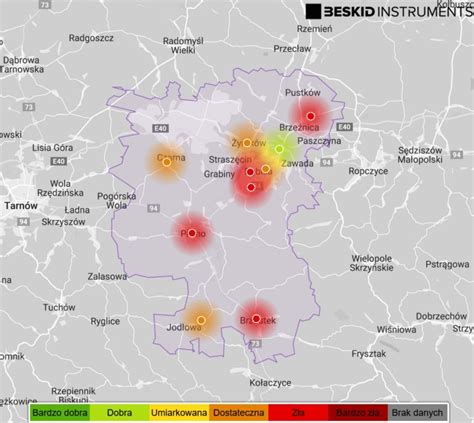This screenshot has width=474, height=423.
Task: Click the 'Dostateczna' legend swatch
Action: tap(239, 413)
